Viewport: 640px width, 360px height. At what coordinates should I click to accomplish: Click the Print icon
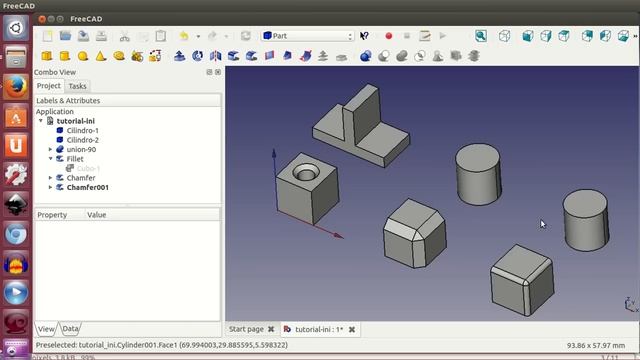(x=101, y=36)
